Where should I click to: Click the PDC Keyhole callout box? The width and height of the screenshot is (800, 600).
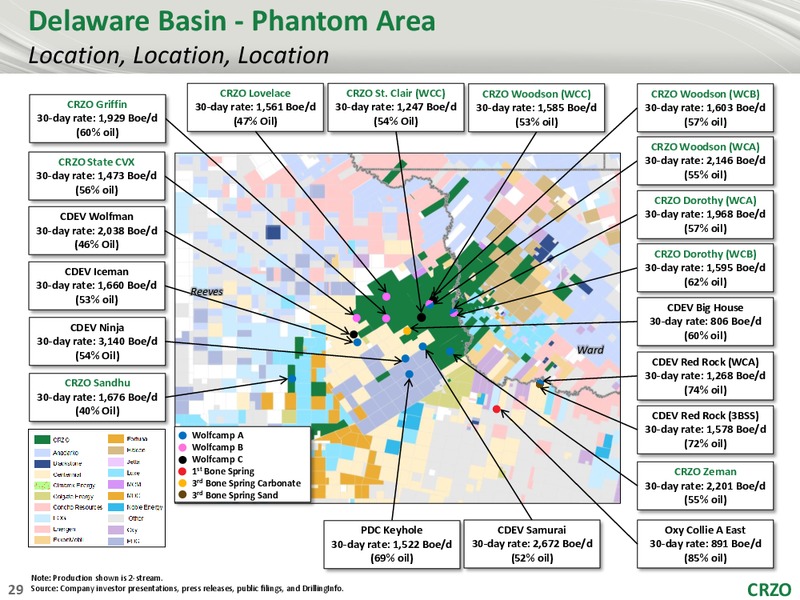click(392, 544)
